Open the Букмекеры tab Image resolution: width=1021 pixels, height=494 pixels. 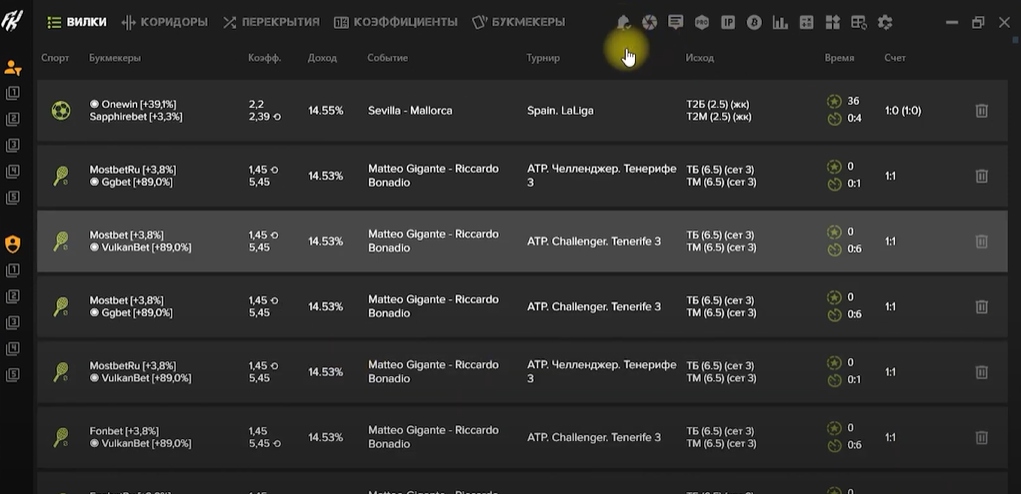coord(518,22)
